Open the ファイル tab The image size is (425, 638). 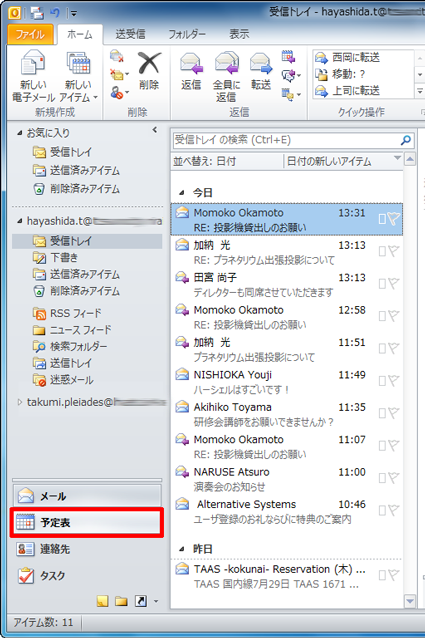coord(30,34)
